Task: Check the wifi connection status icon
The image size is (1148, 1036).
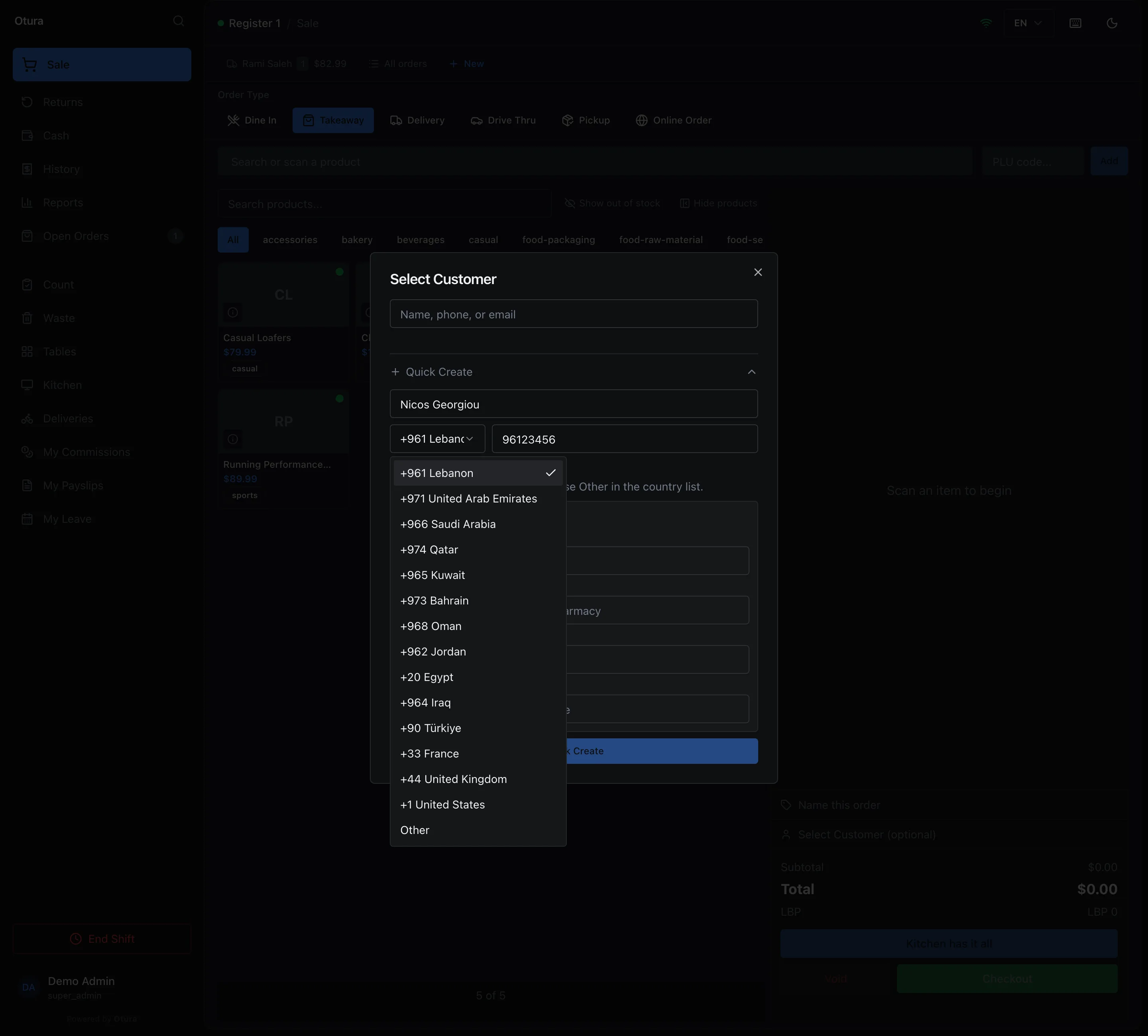Action: (x=986, y=24)
